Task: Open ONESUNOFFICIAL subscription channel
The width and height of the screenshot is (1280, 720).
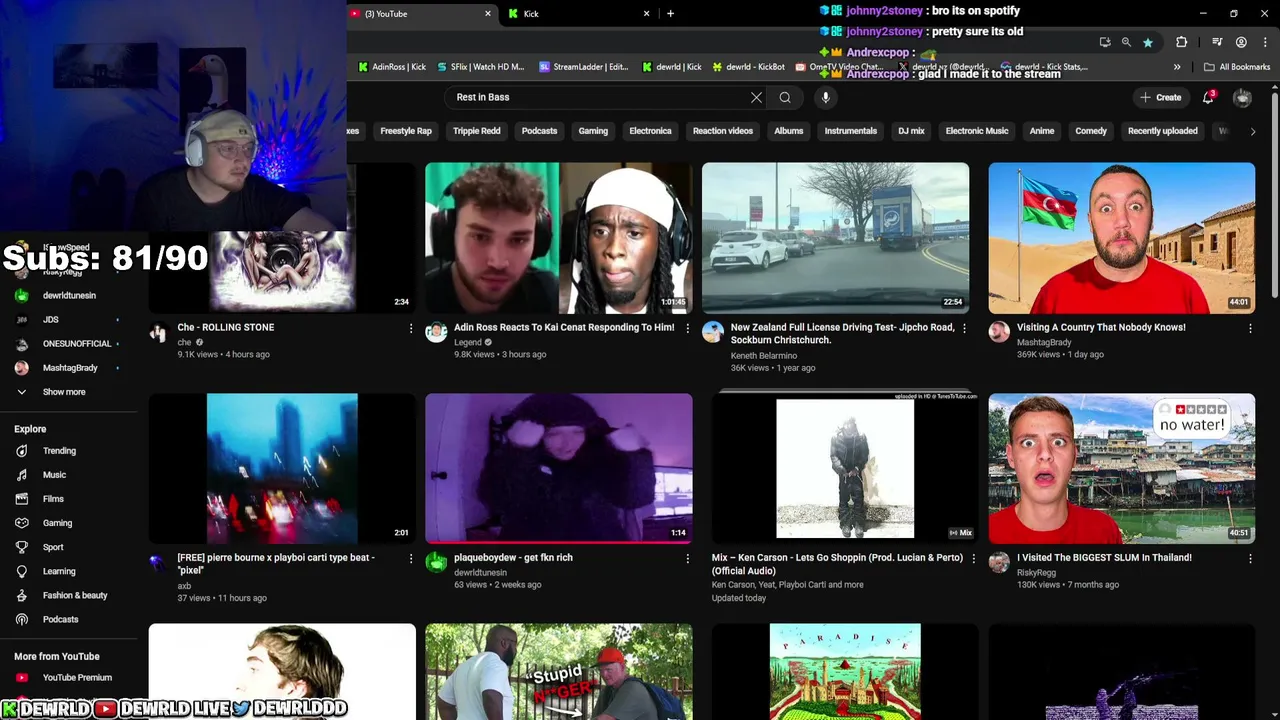Action: 77,344
